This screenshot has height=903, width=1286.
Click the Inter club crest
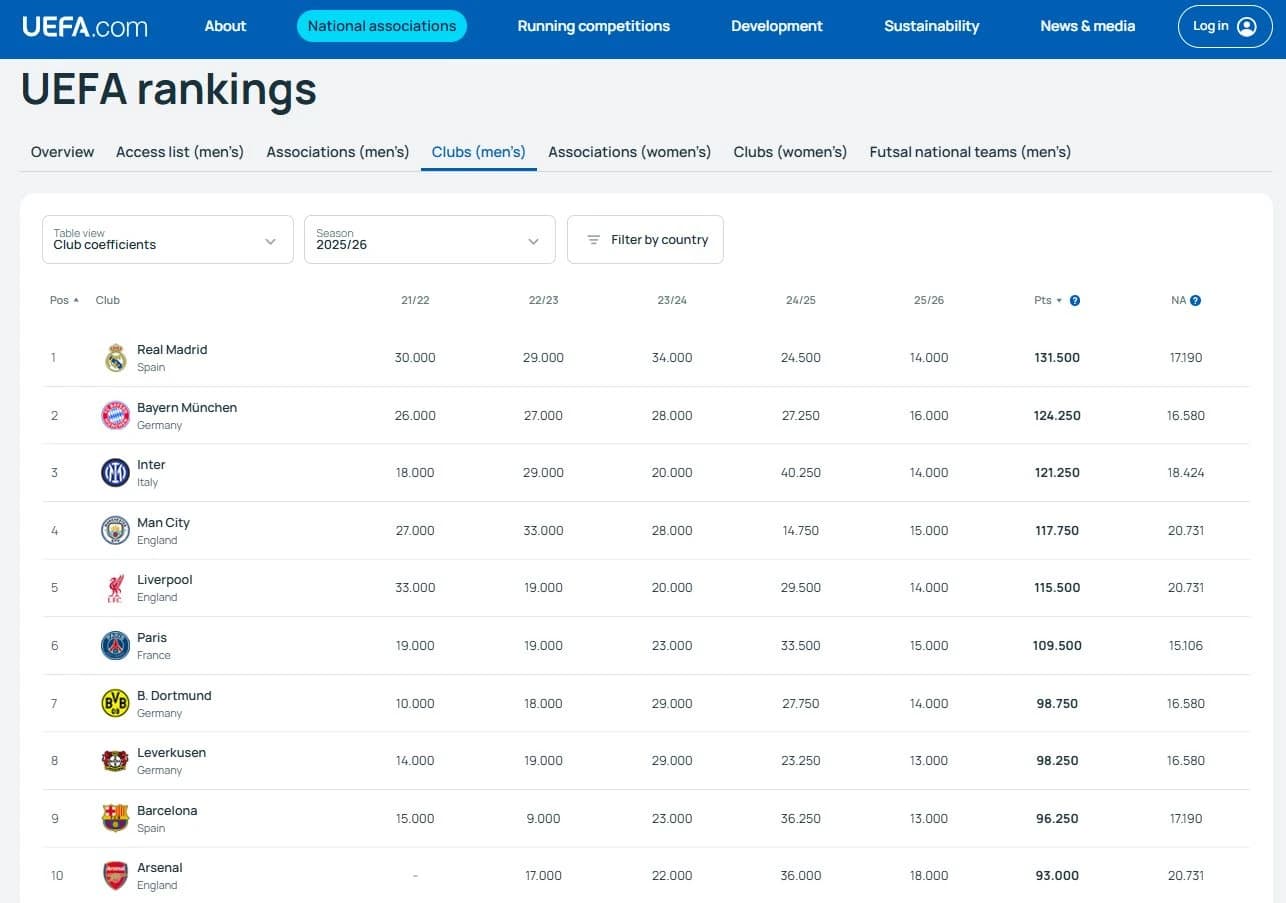pyautogui.click(x=116, y=473)
